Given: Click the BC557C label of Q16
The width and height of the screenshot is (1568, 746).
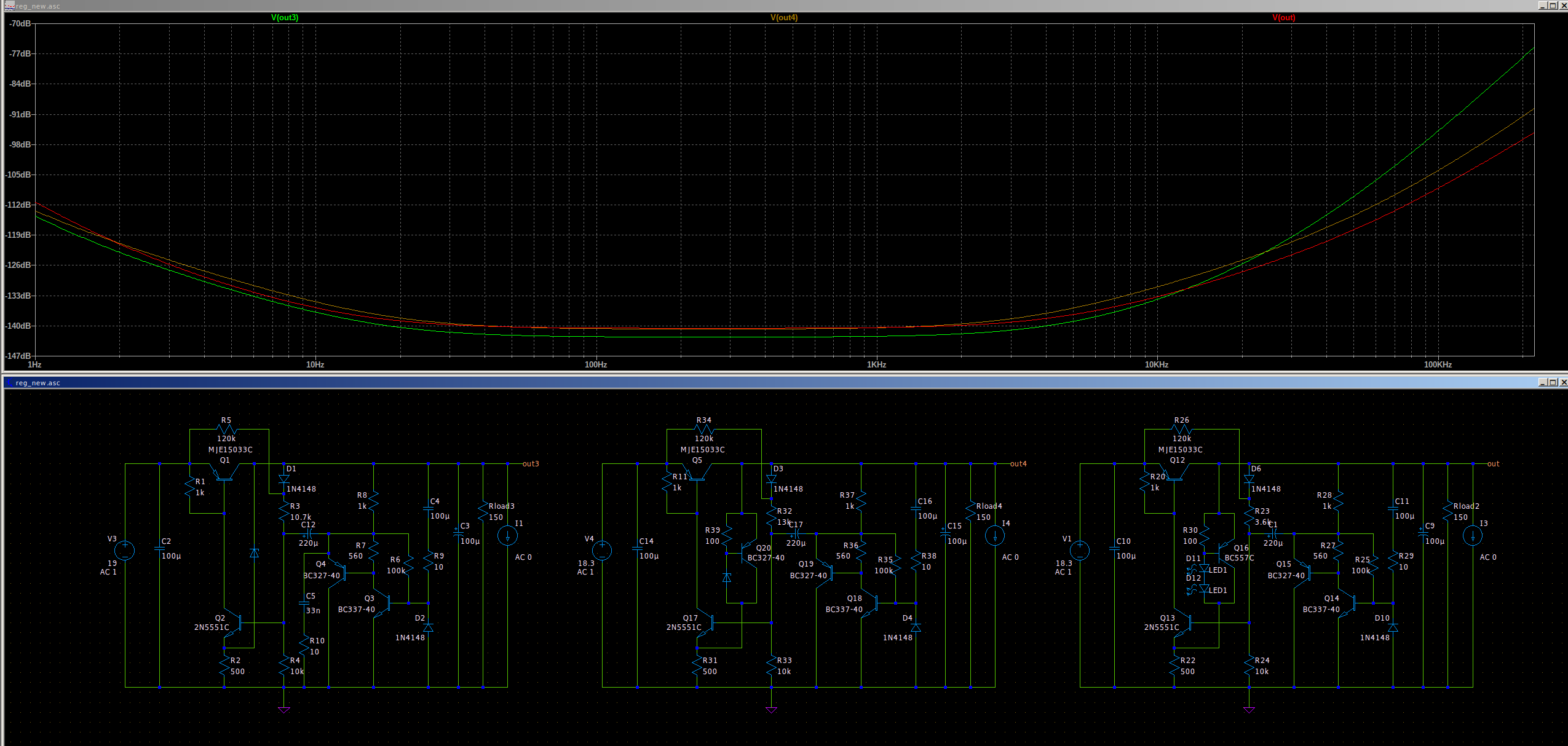Looking at the screenshot, I should [1239, 558].
